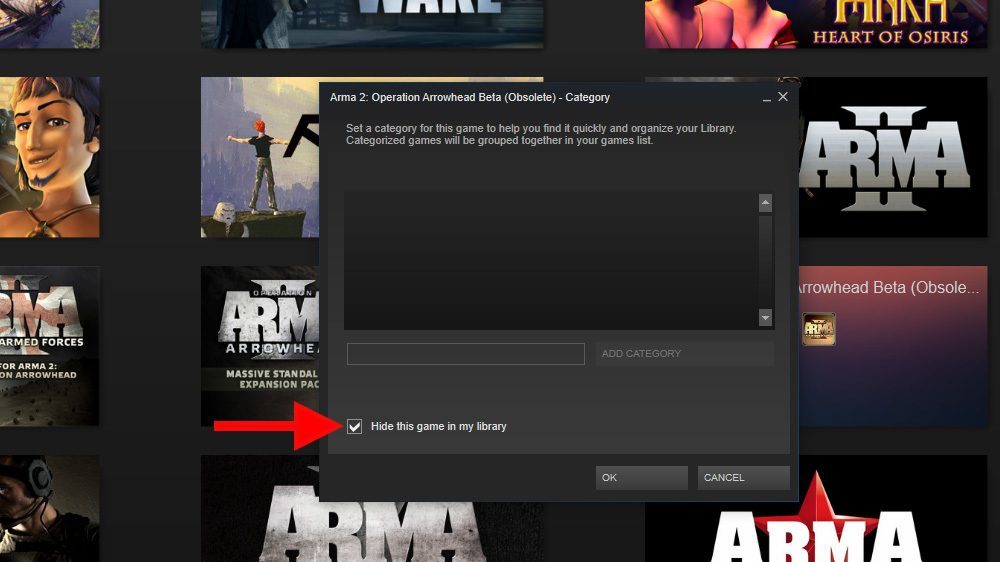Focus the new category name field
1000x562 pixels.
(x=466, y=354)
